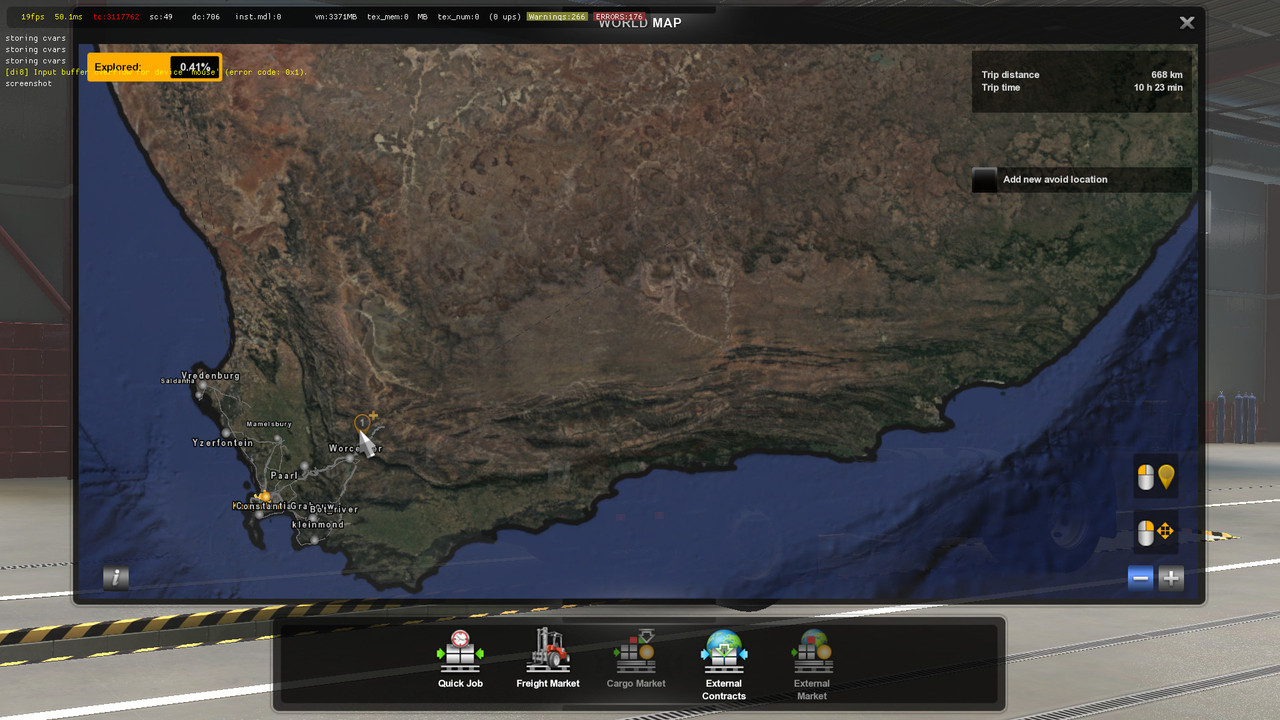1280x720 pixels.
Task: Click the Trip distance readout
Action: pos(1082,75)
